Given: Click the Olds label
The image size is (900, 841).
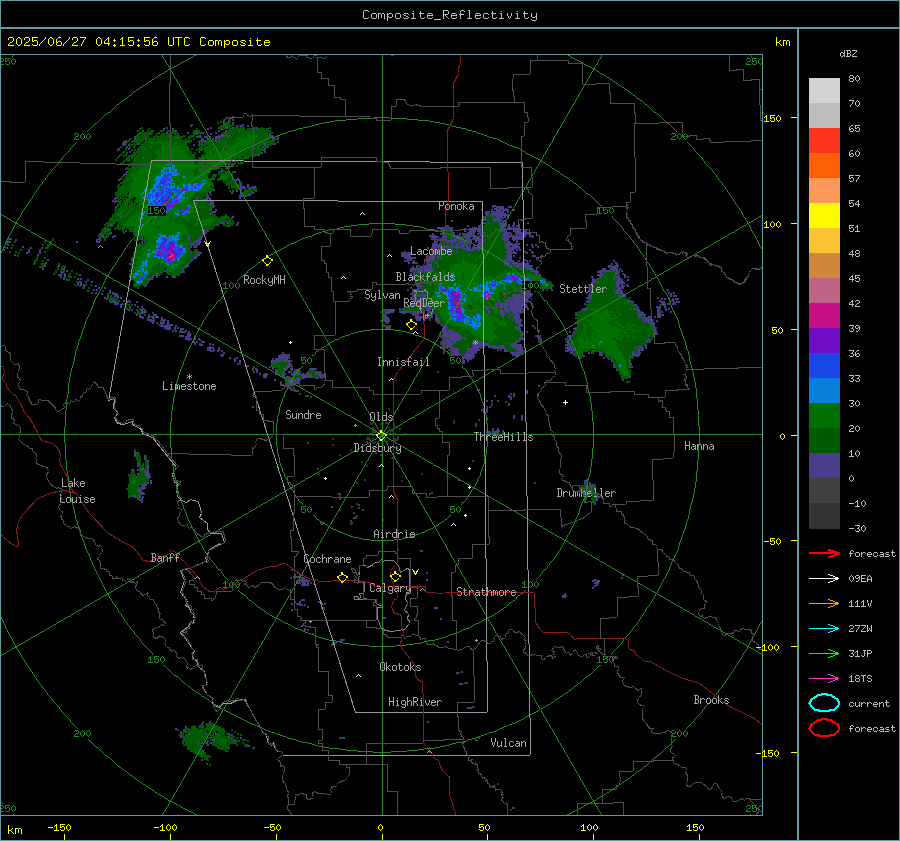Looking at the screenshot, I should point(381,417).
